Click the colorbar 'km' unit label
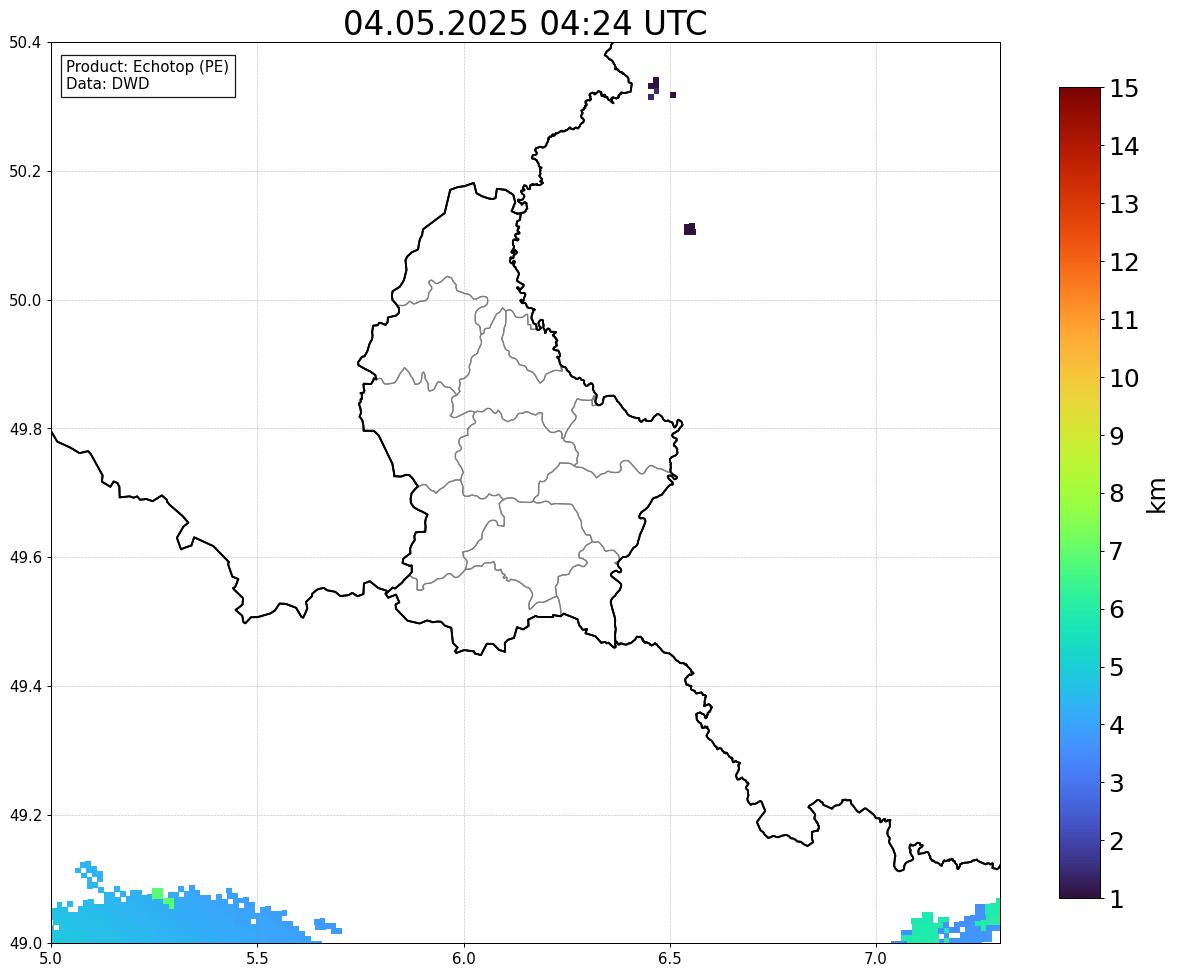 [x=1156, y=495]
